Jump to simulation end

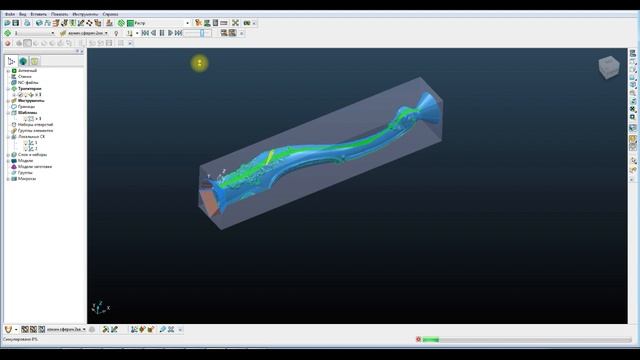click(178, 33)
